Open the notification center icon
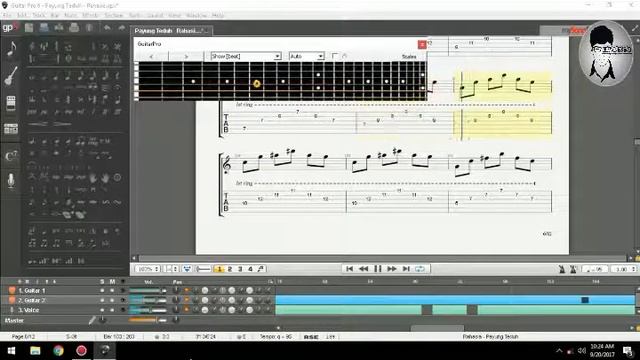Screen dimensions: 640x360 click(x=628, y=351)
